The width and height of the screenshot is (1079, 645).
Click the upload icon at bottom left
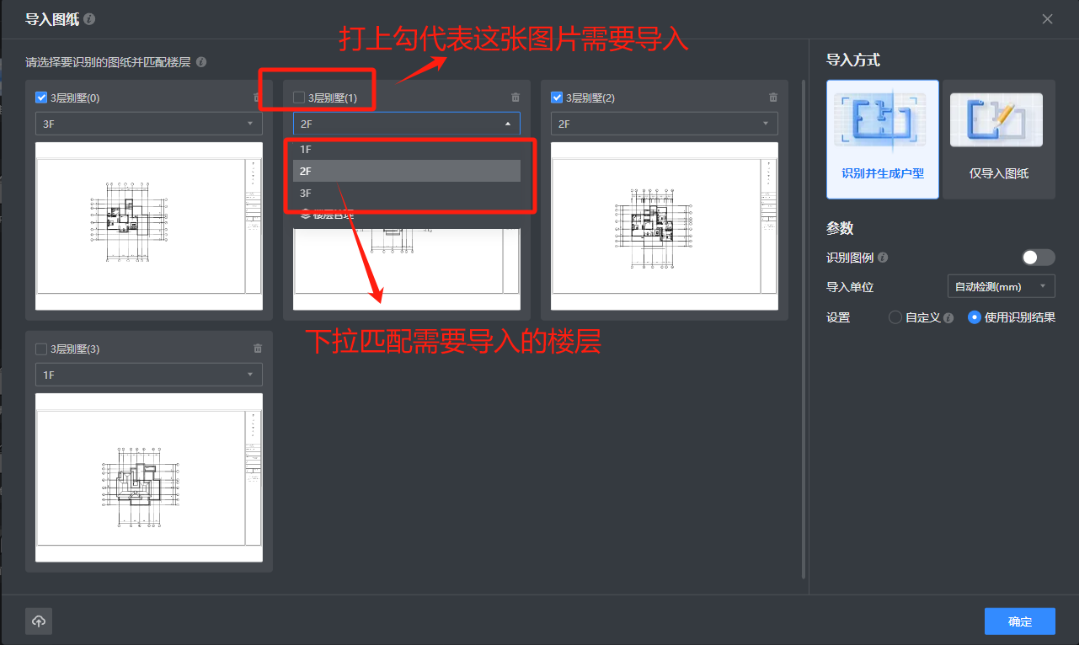tap(39, 621)
